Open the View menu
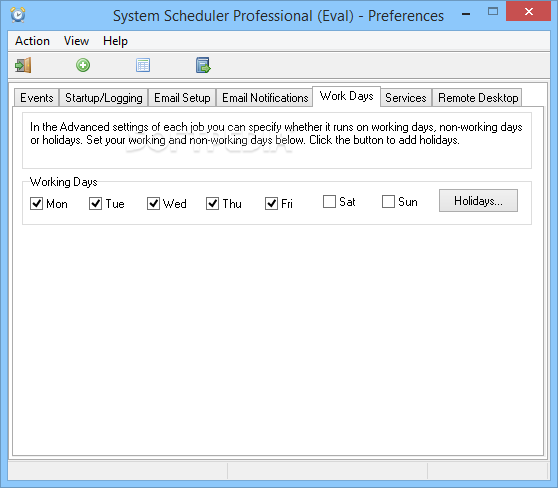Screen dimensions: 558x488 coord(76,41)
